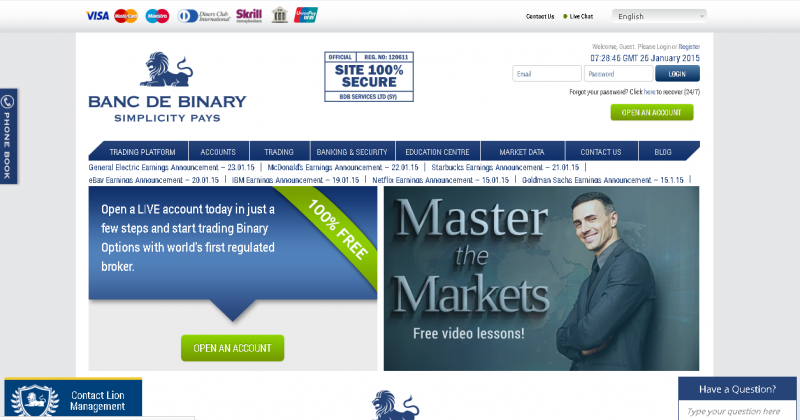Click the MasterCard payment icon
Screen dimensions: 800x420
click(x=126, y=16)
